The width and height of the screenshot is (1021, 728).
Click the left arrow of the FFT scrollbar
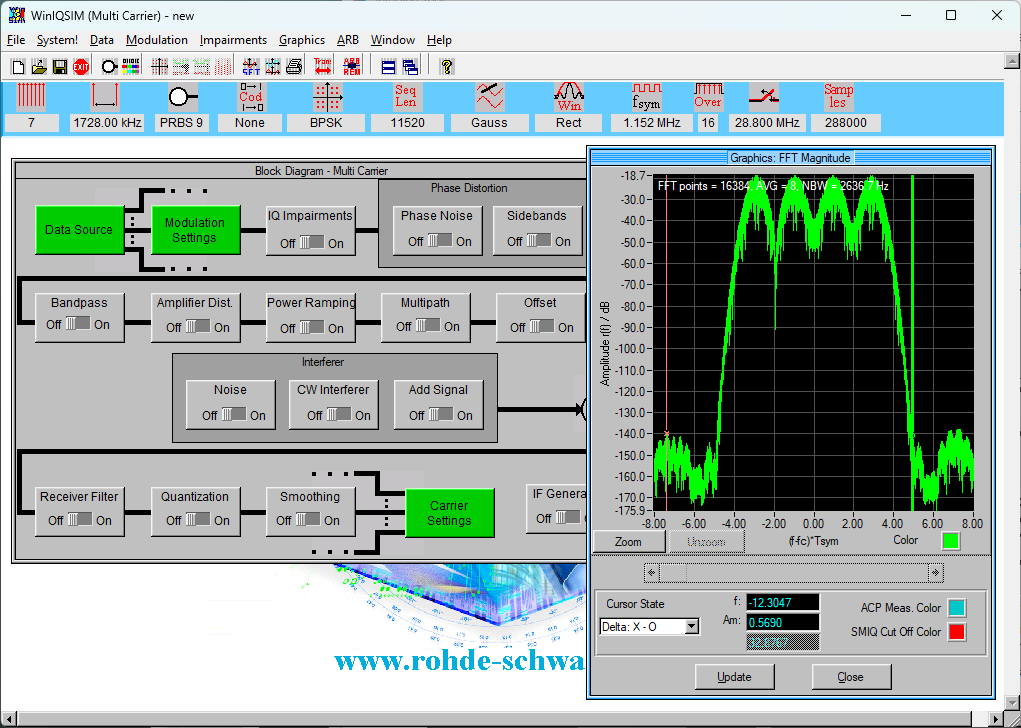pyautogui.click(x=652, y=572)
